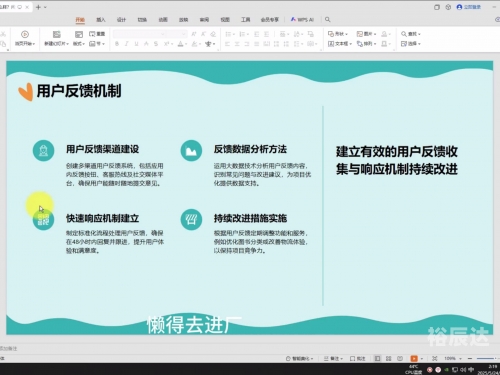Click the Review (审阅) tab
Screen dimensions: 500x375
[x=204, y=20]
